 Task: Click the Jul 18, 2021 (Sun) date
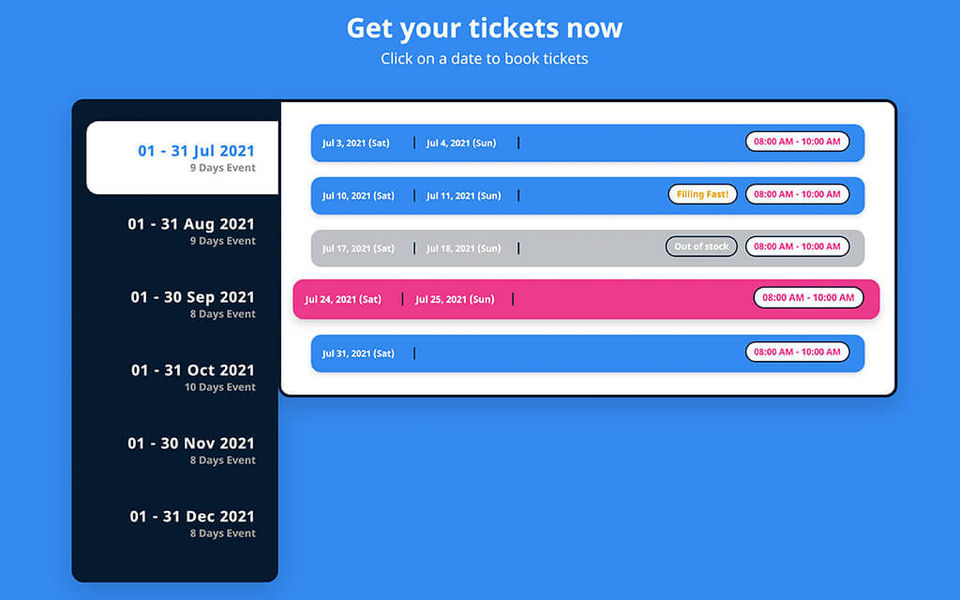[464, 248]
